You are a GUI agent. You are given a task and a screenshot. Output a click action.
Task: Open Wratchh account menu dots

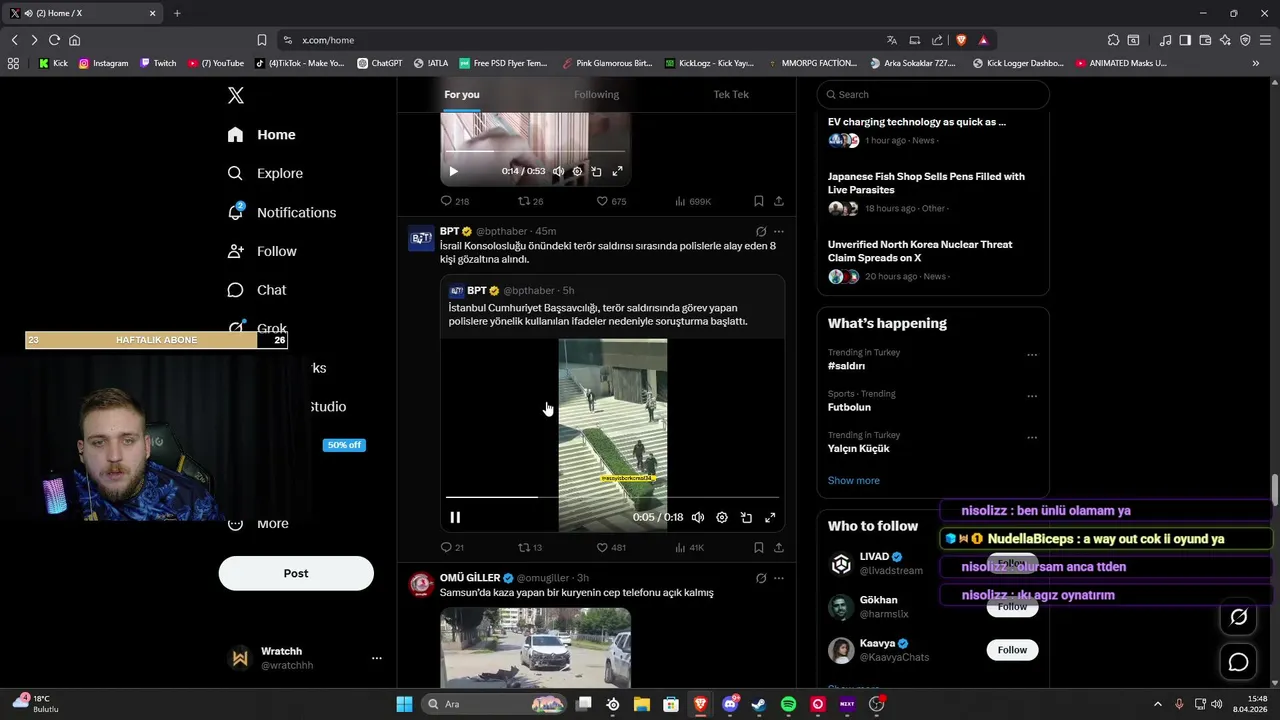[377, 658]
